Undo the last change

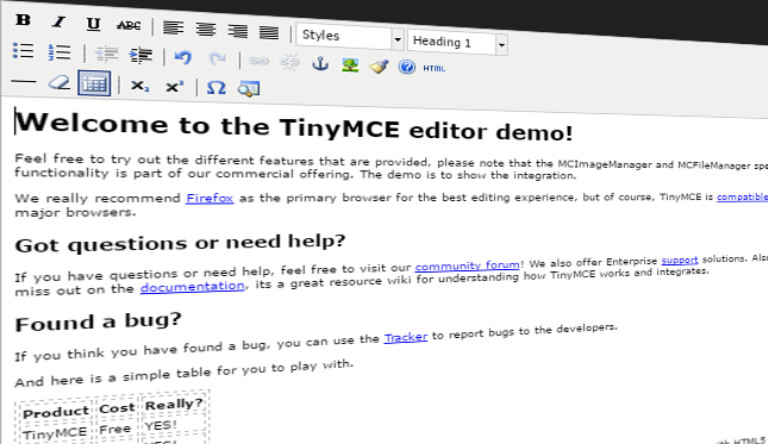183,57
